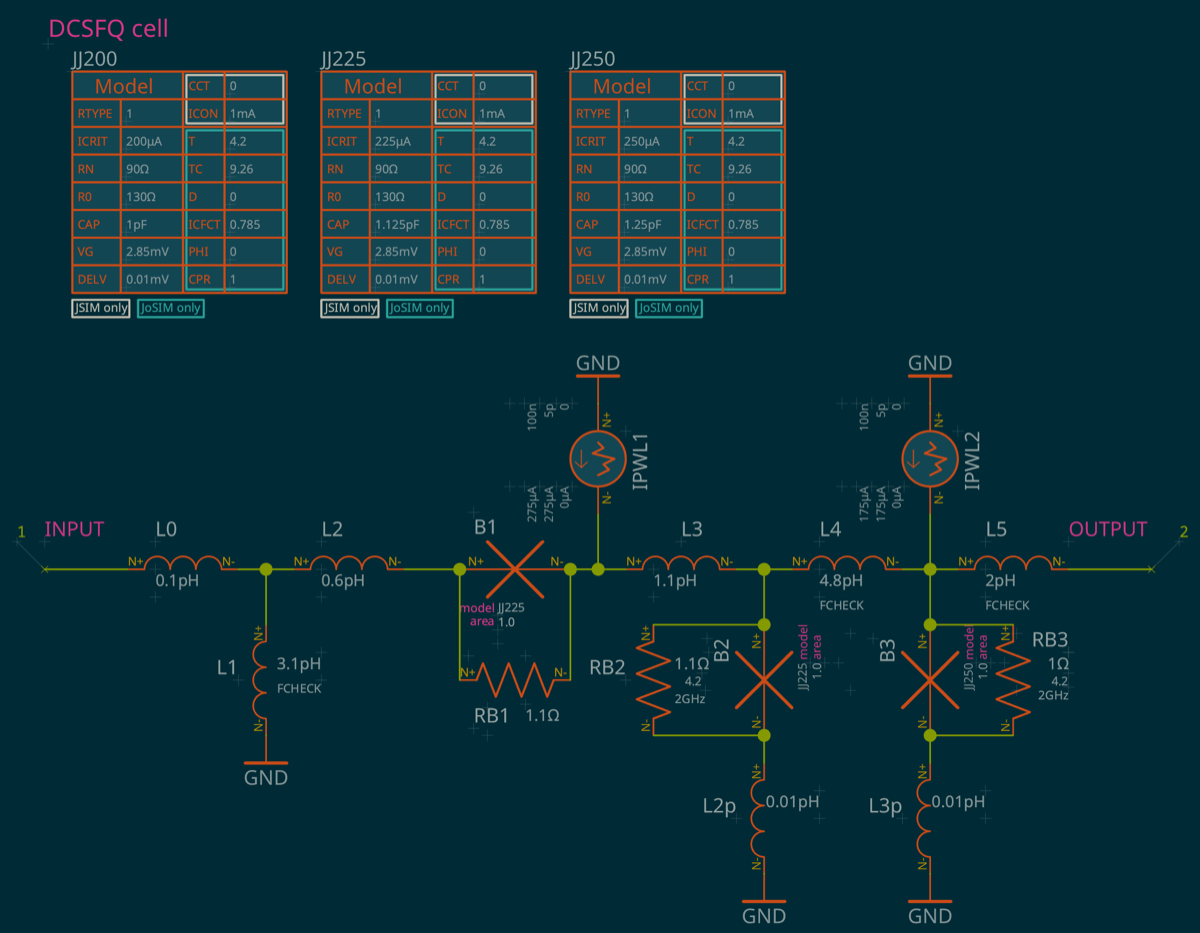This screenshot has width=1200, height=933.
Task: Select the GND symbol below L3p
Action: 930,910
